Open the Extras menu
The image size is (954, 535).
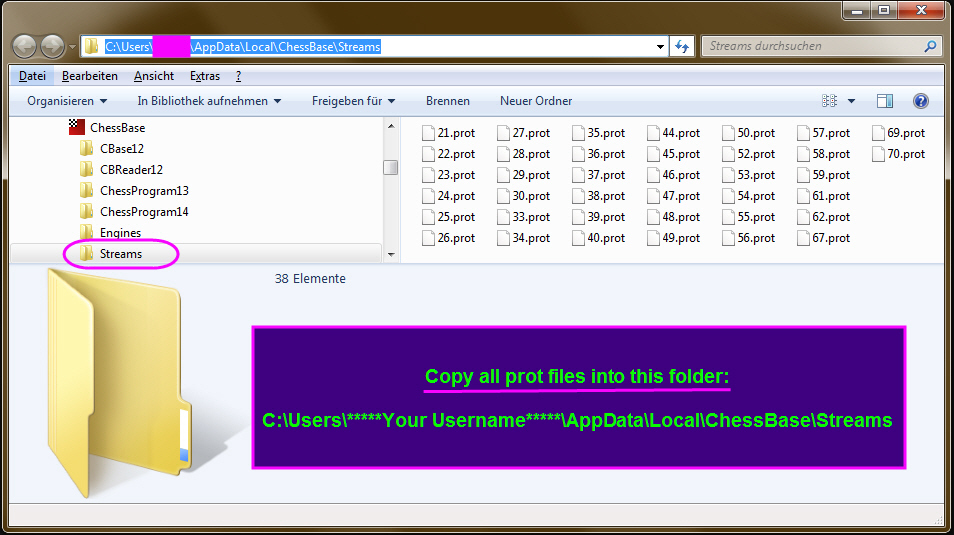[204, 76]
